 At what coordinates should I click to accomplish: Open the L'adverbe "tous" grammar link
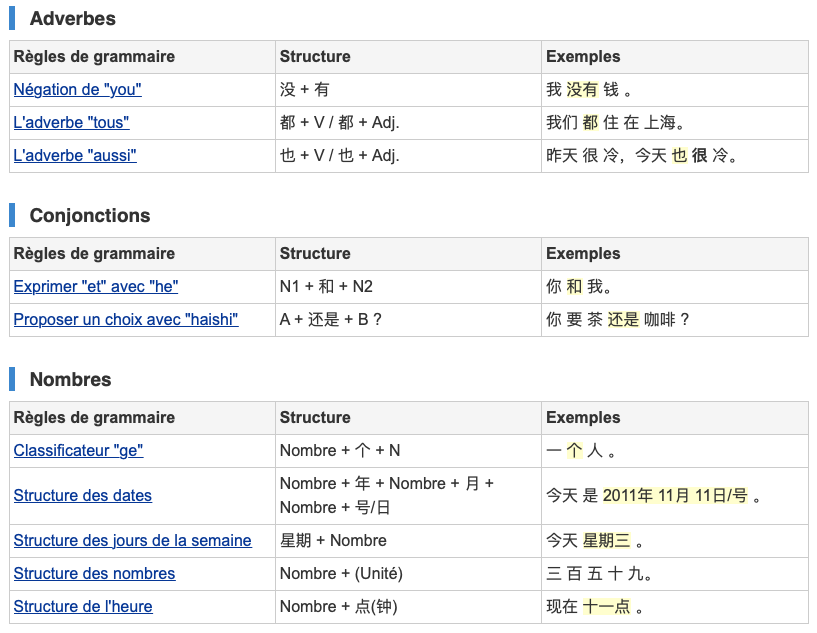pos(71,123)
